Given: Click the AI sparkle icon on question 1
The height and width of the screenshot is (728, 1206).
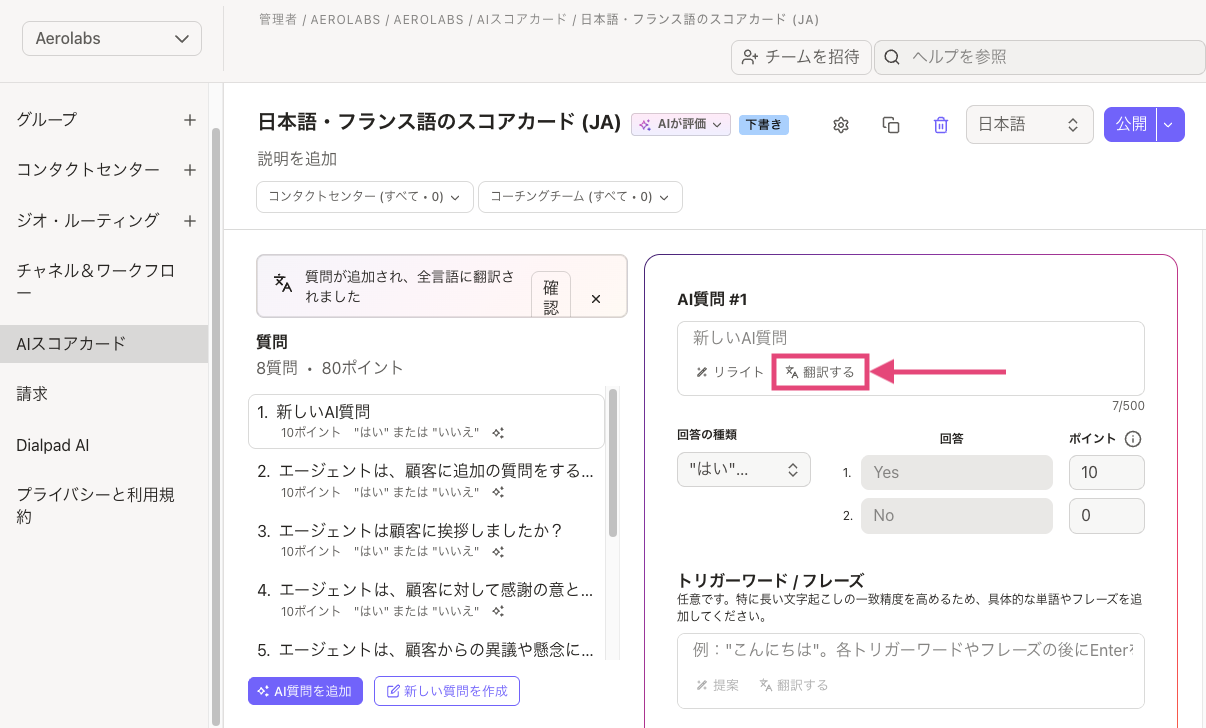Looking at the screenshot, I should point(498,433).
